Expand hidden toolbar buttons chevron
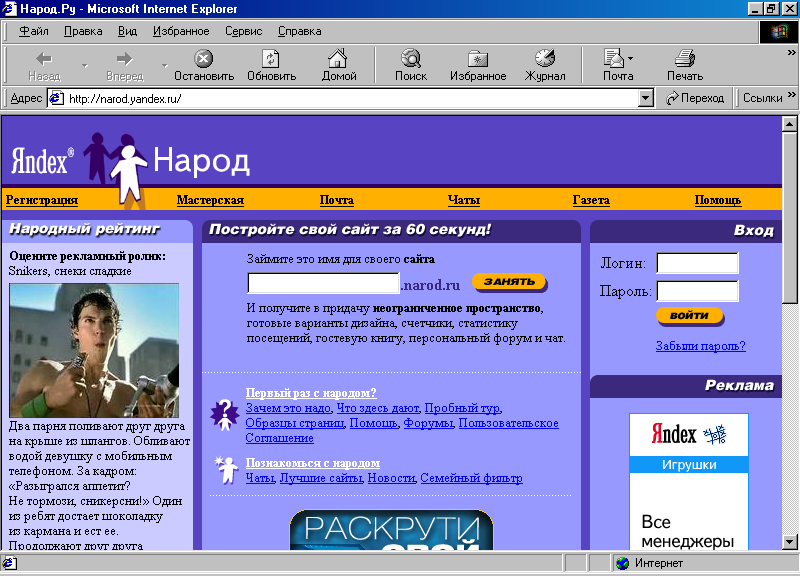The height and width of the screenshot is (576, 800). [791, 52]
